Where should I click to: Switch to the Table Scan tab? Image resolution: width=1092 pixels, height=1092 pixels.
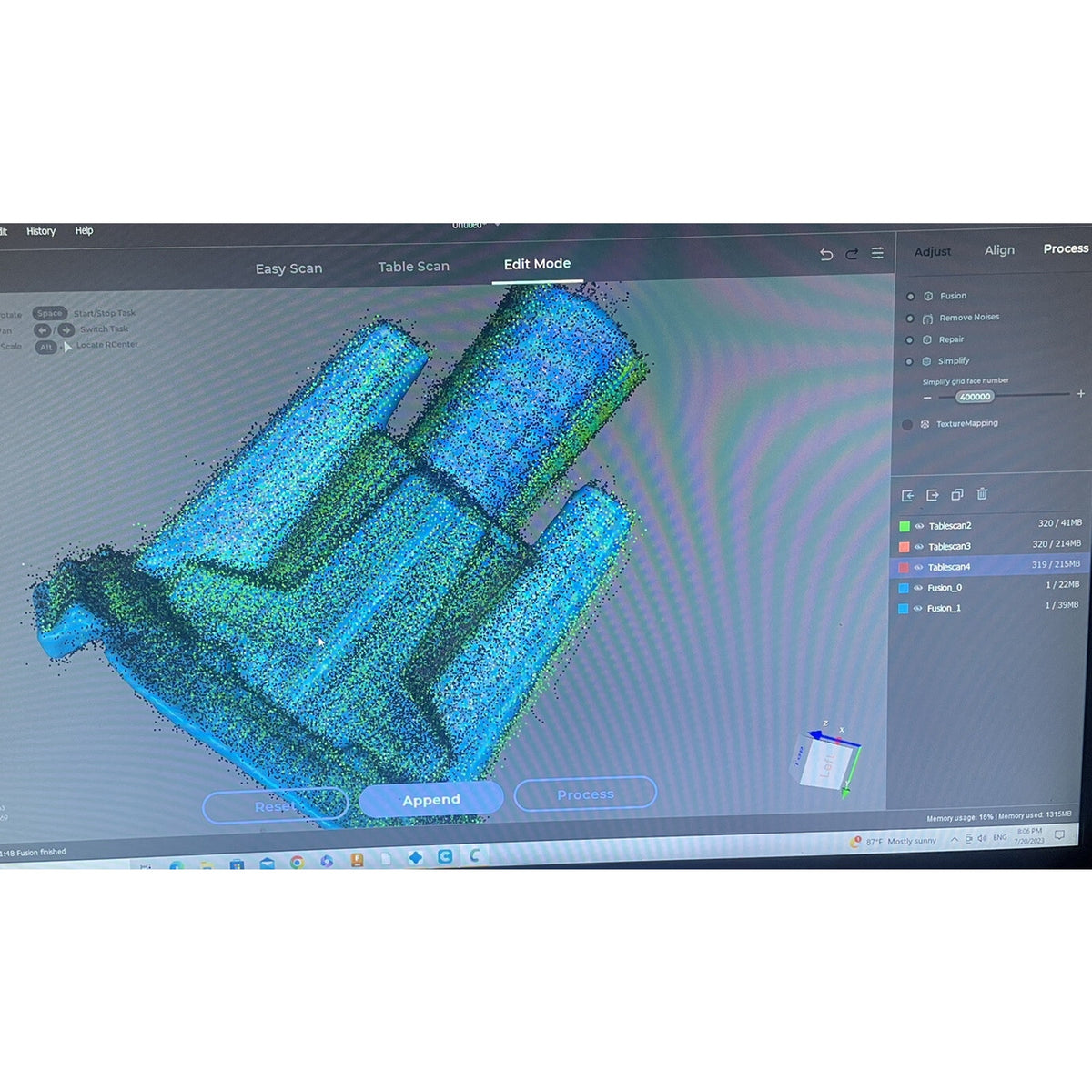click(413, 267)
